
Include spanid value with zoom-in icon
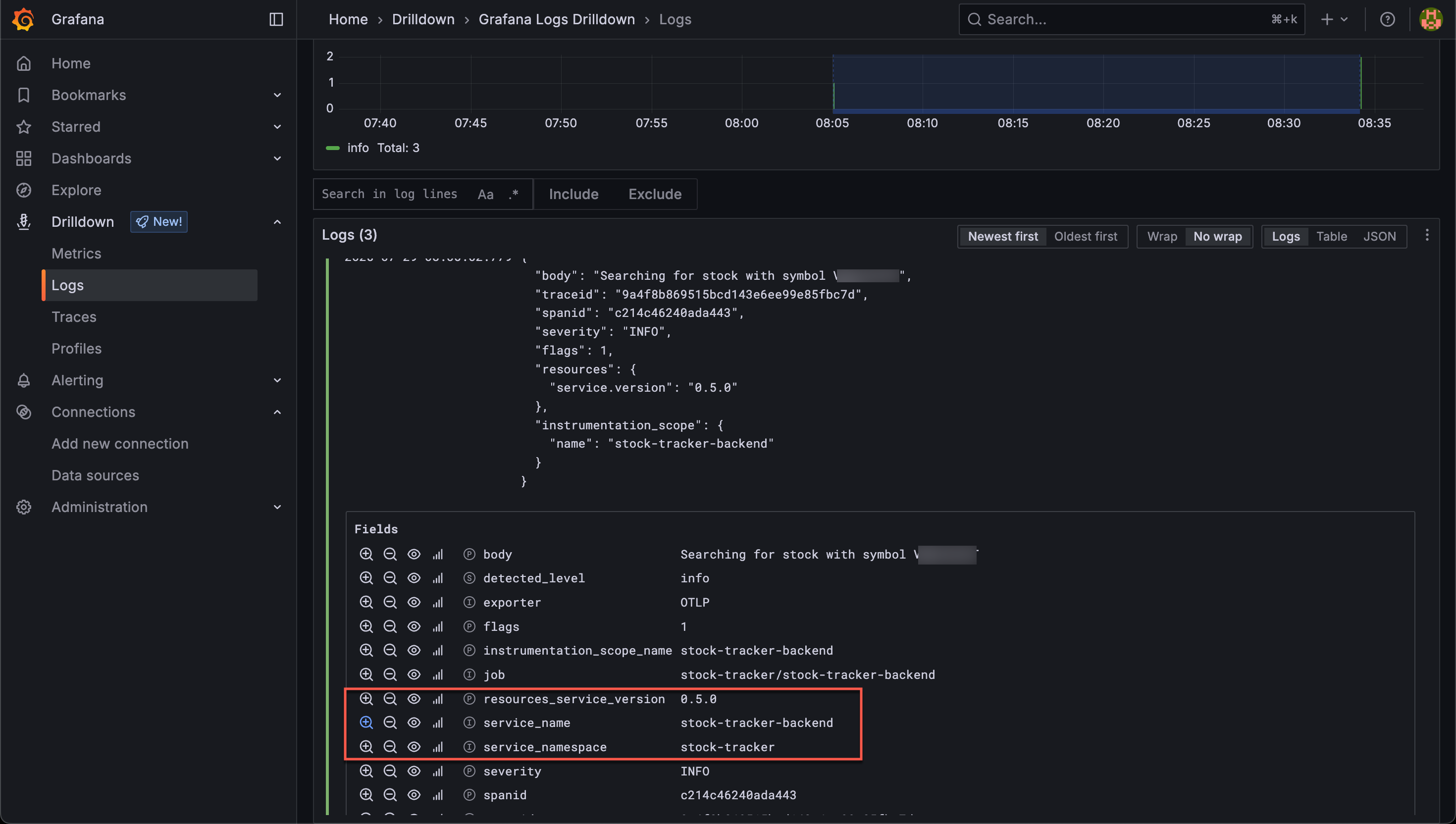pyautogui.click(x=366, y=795)
